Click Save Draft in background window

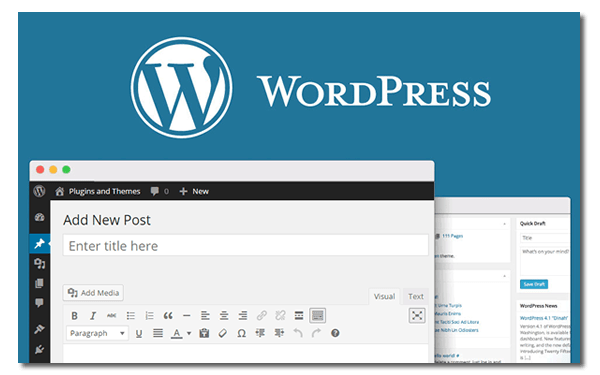click(534, 284)
